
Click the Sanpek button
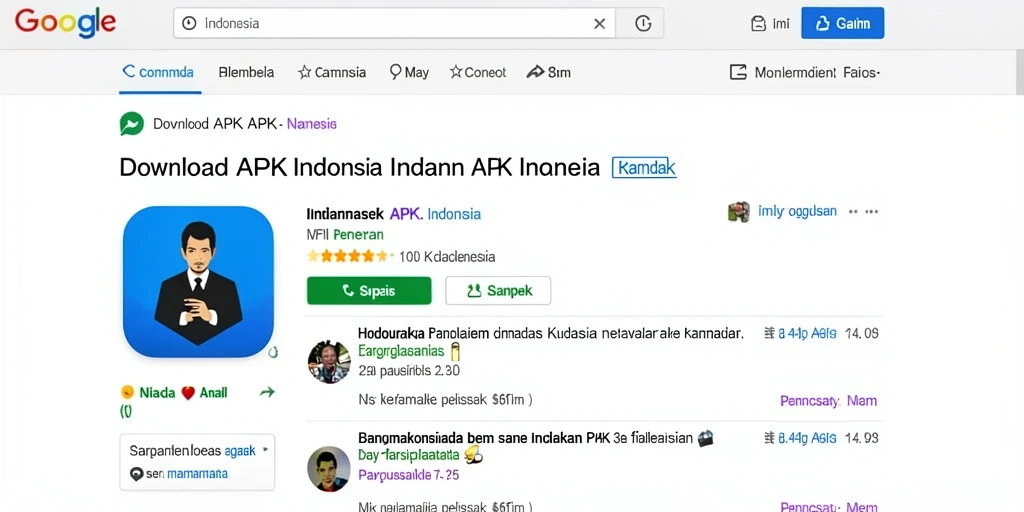(x=498, y=291)
